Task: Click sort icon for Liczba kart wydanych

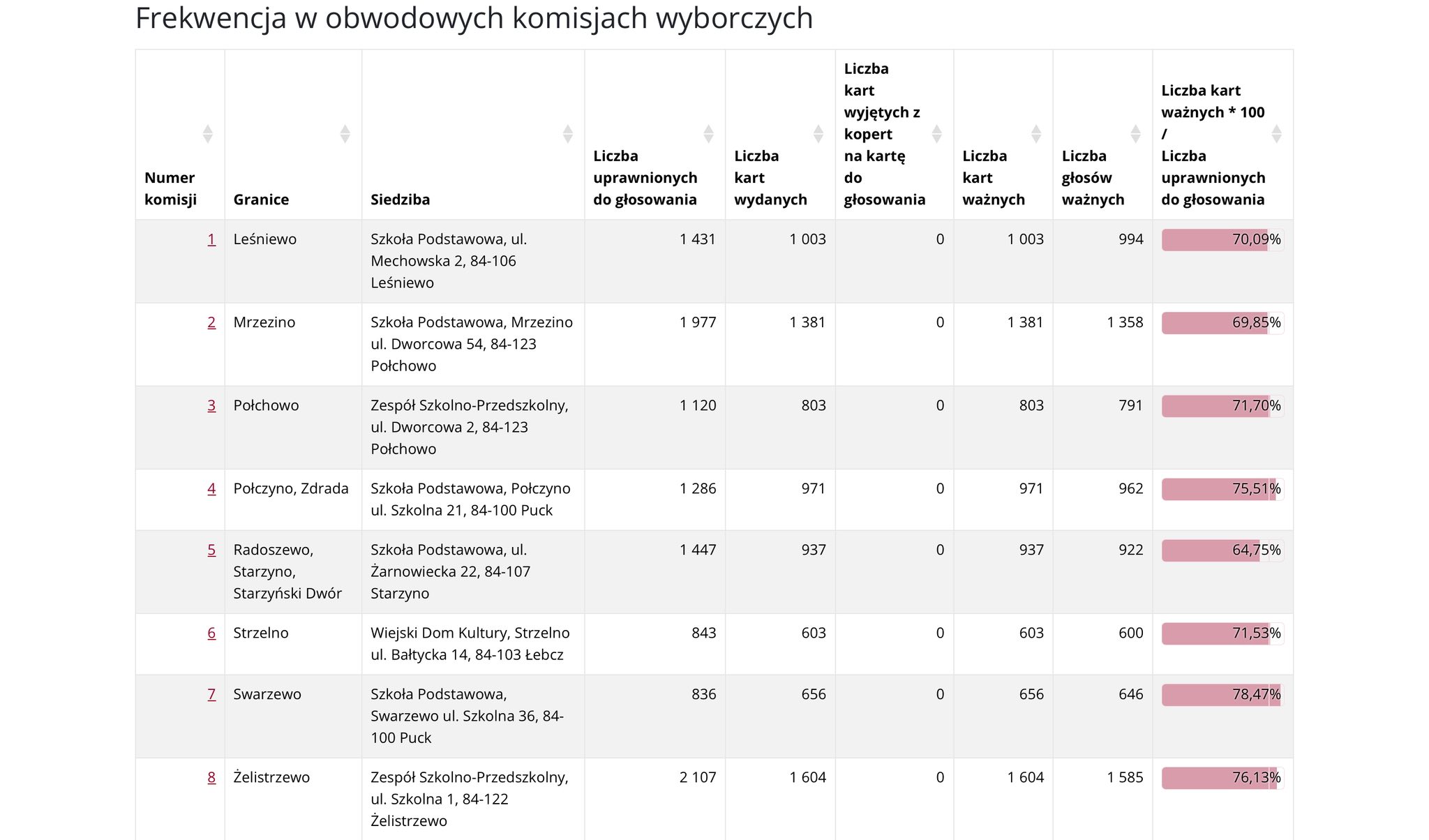Action: [x=818, y=134]
